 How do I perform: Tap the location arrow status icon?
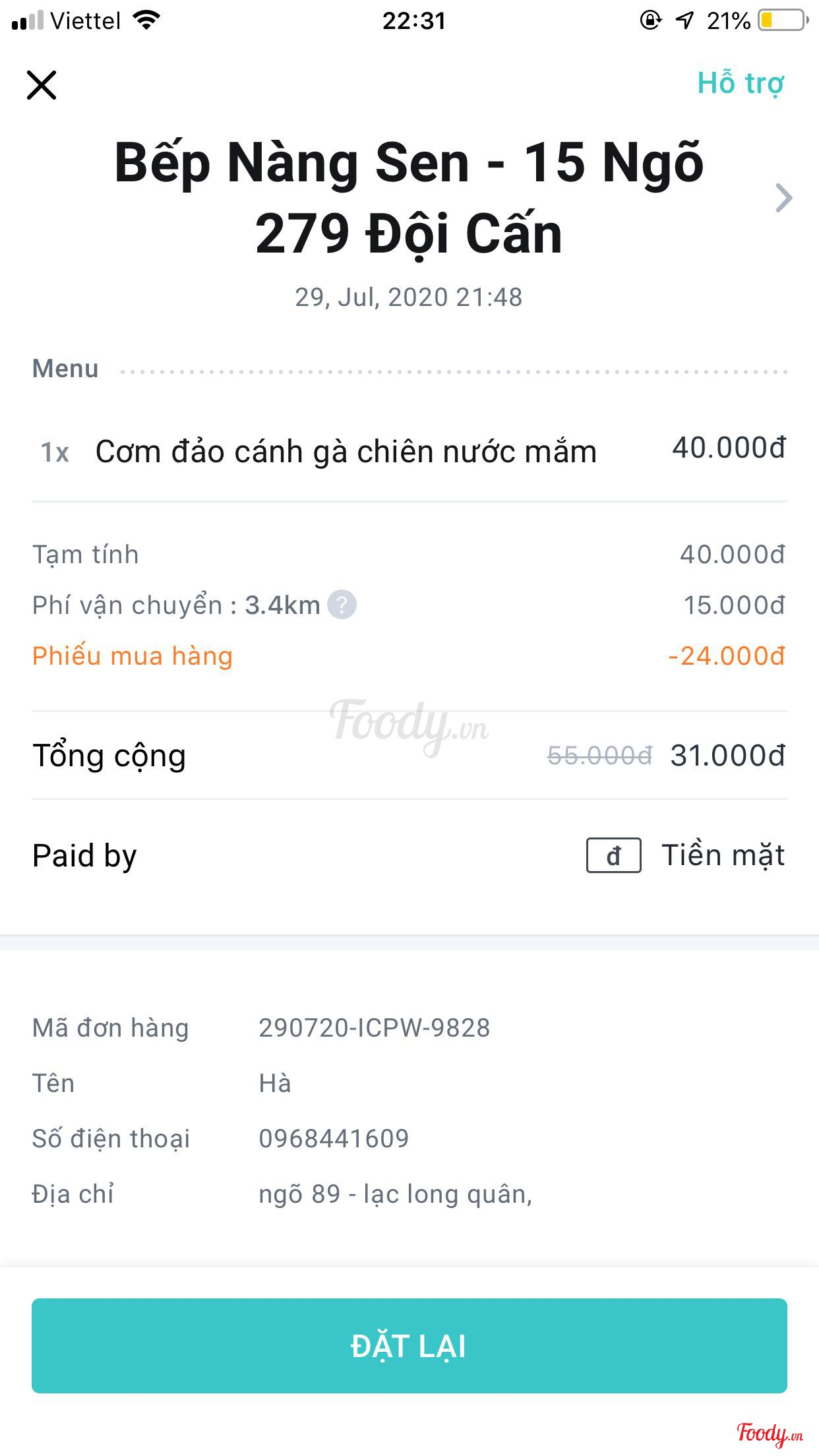[684, 20]
